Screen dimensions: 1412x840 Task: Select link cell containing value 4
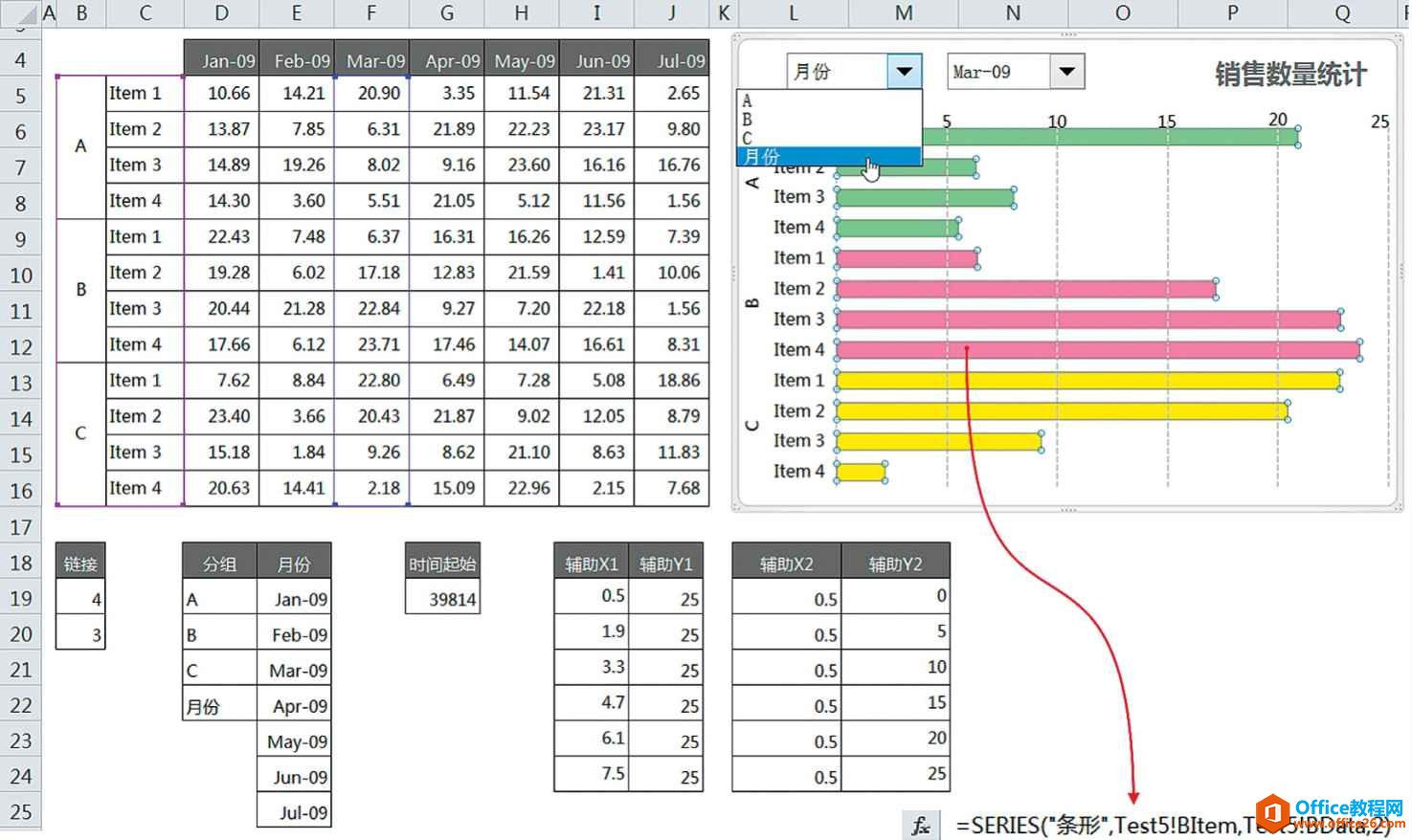80,599
